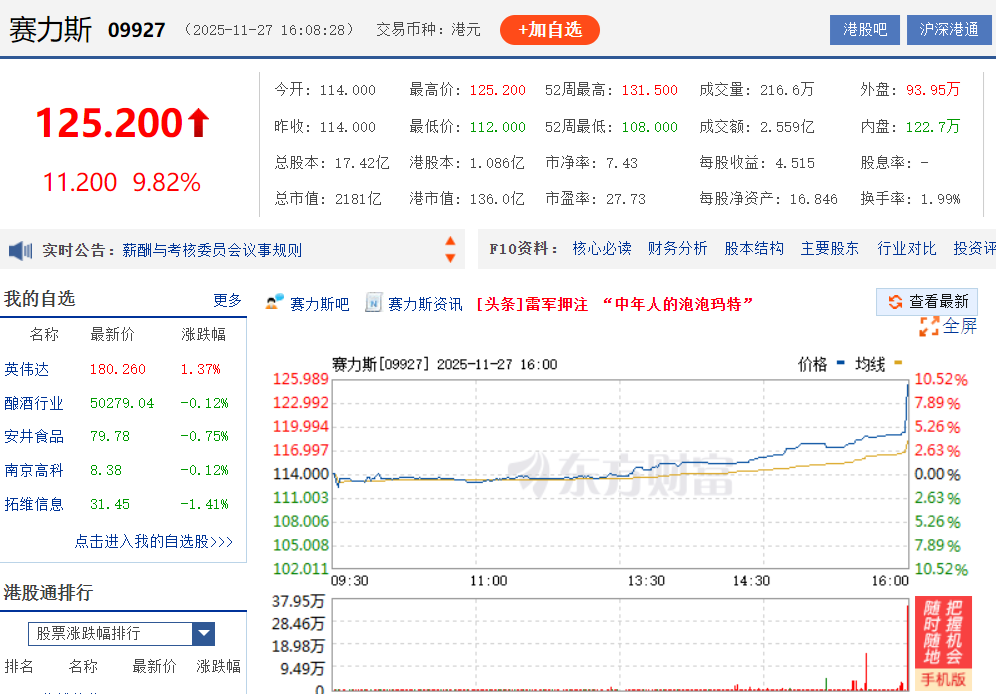Click the change percentage 9.82%
The height and width of the screenshot is (694, 996).
[166, 183]
